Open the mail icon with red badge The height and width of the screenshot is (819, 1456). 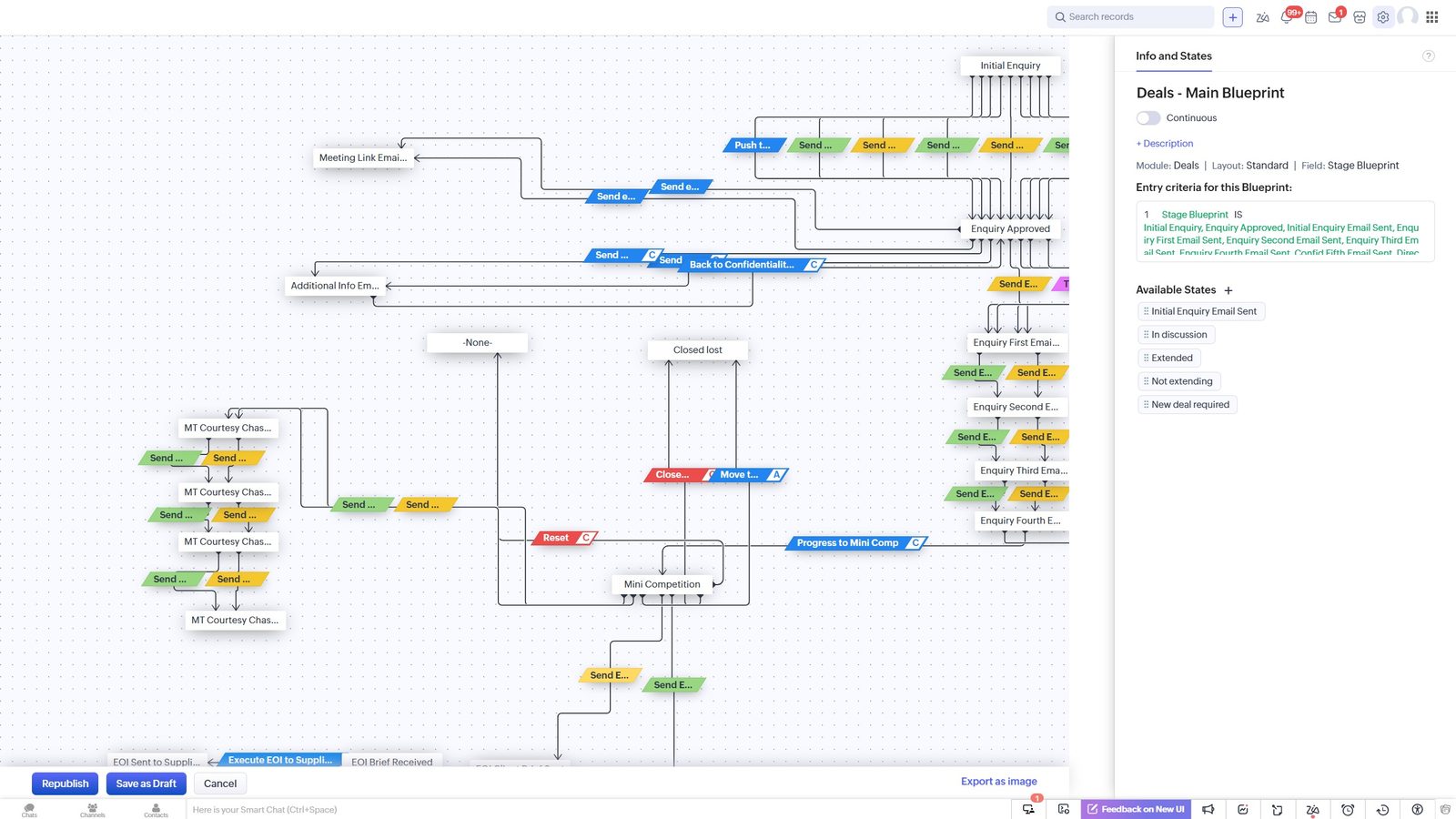(x=1335, y=17)
